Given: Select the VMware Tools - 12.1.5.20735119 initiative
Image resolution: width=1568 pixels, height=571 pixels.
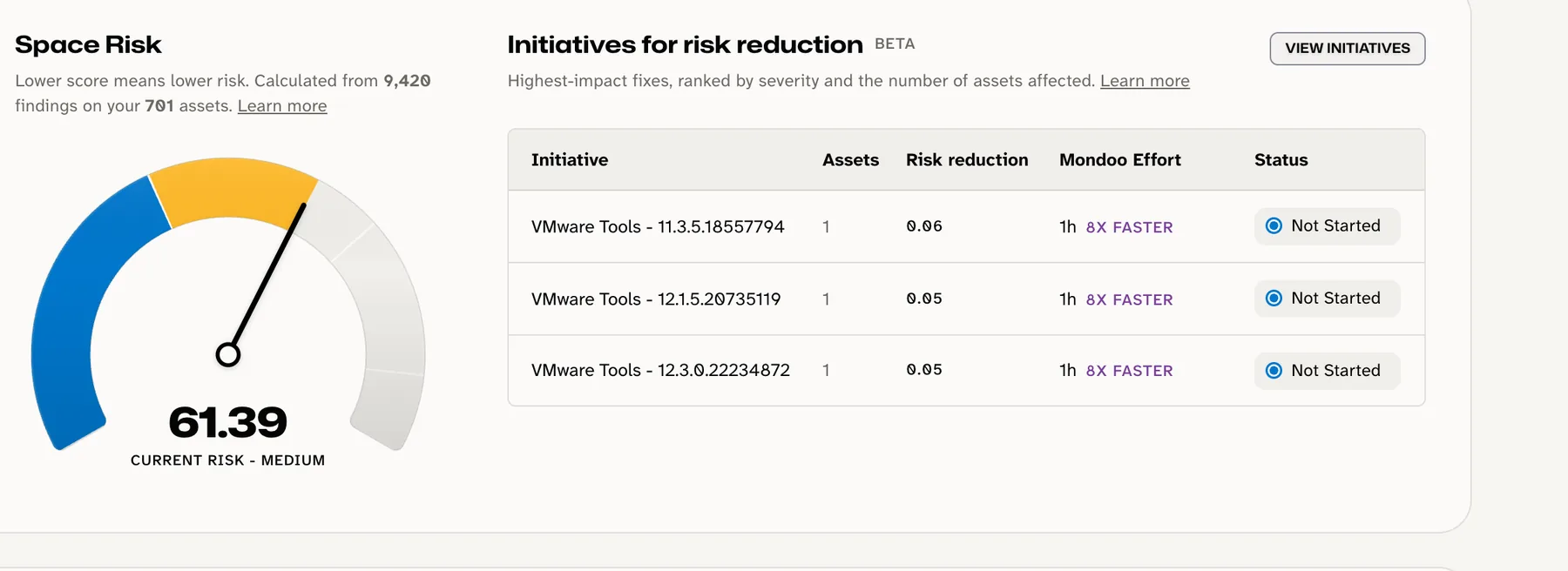Looking at the screenshot, I should [656, 299].
